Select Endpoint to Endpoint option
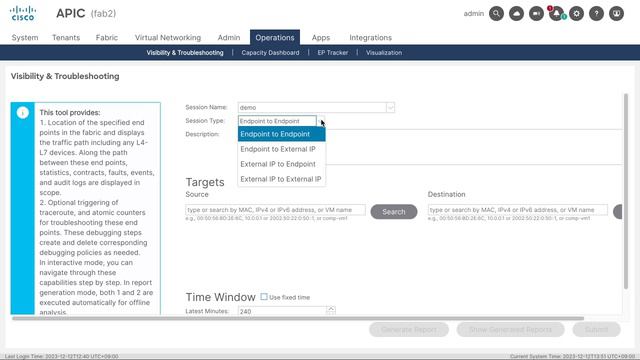 pyautogui.click(x=282, y=134)
